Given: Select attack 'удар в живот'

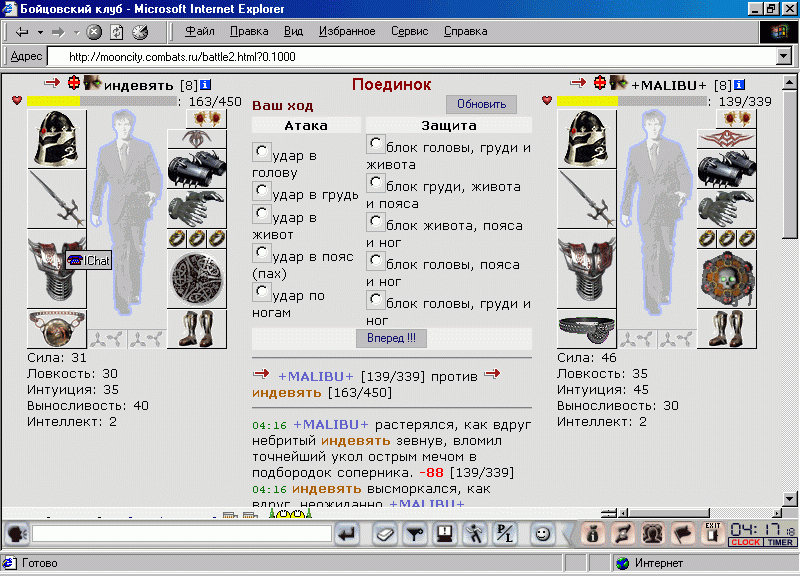Looking at the screenshot, I should pyautogui.click(x=261, y=213).
